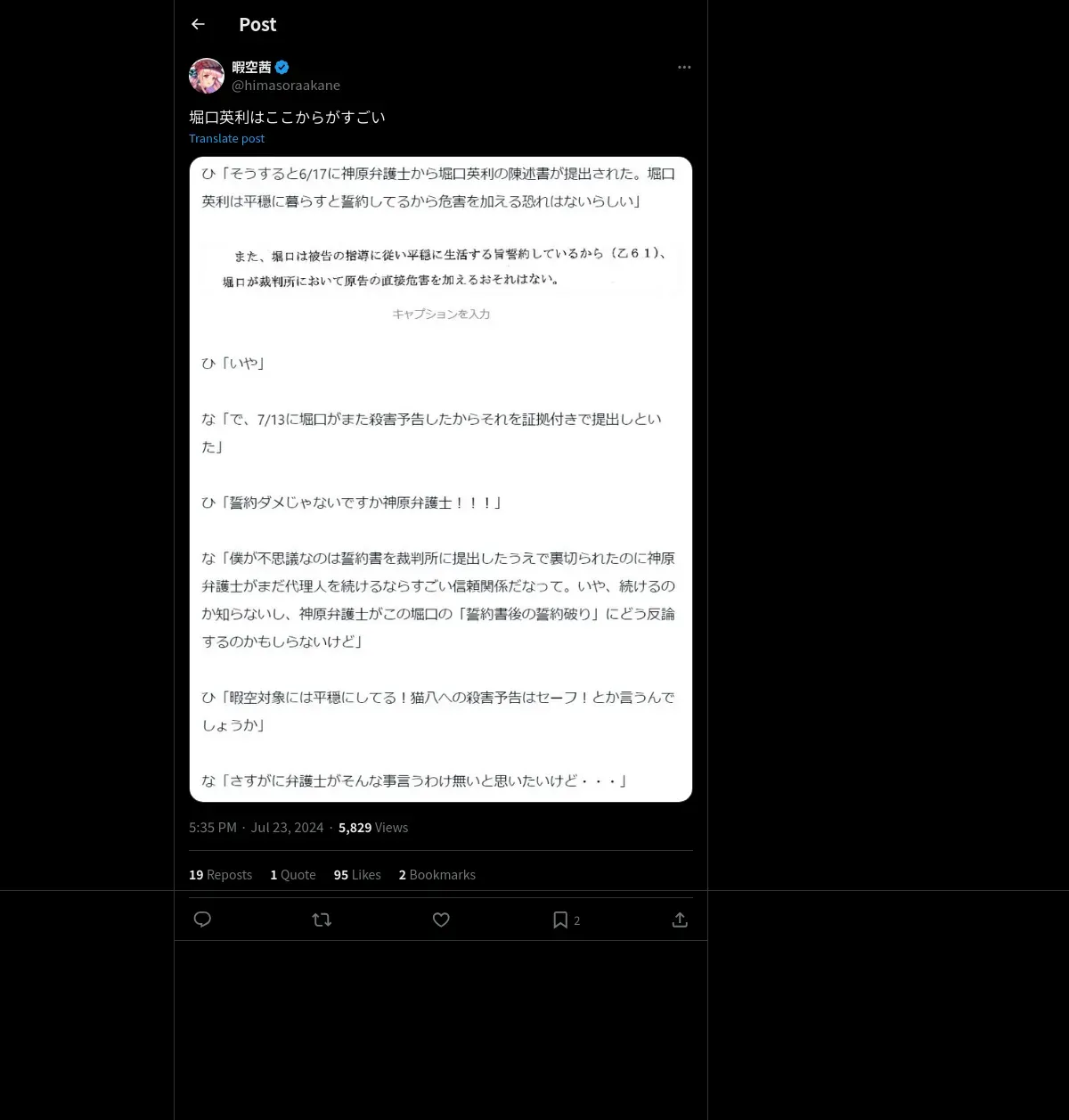Open the 暇空茜 profile avatar
Image resolution: width=1069 pixels, height=1120 pixels.
coord(207,76)
